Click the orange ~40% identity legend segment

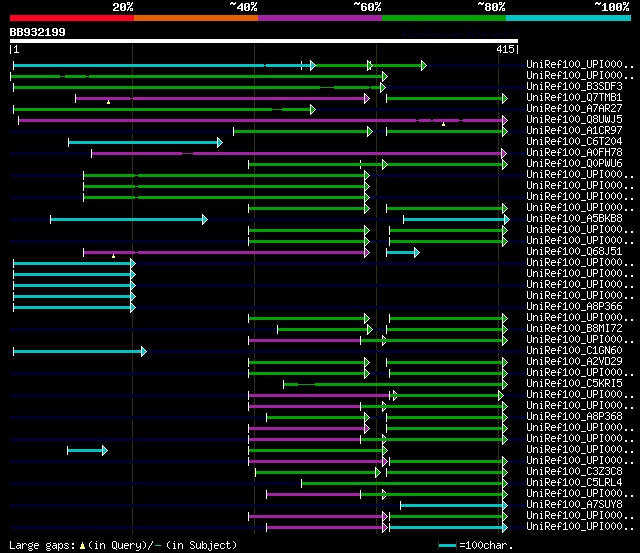coord(196,18)
